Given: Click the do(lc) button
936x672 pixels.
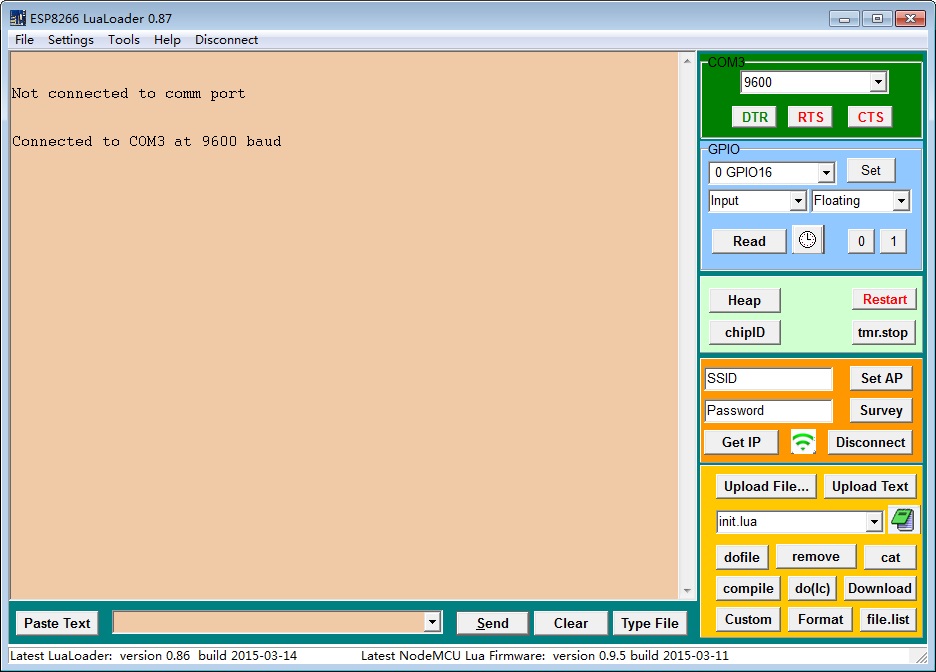Looking at the screenshot, I should tap(812, 588).
